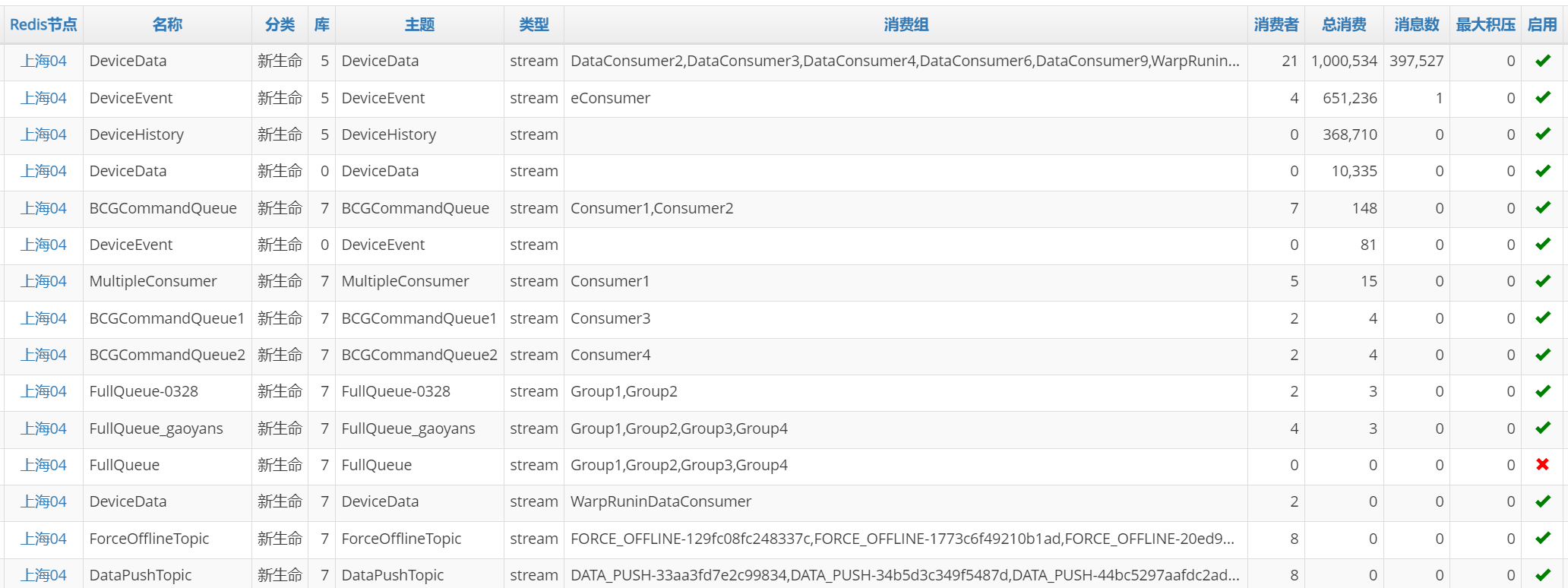Screen dimensions: 1568x588
Task: Click the red cross in the FullQueue row
Action: (1542, 464)
